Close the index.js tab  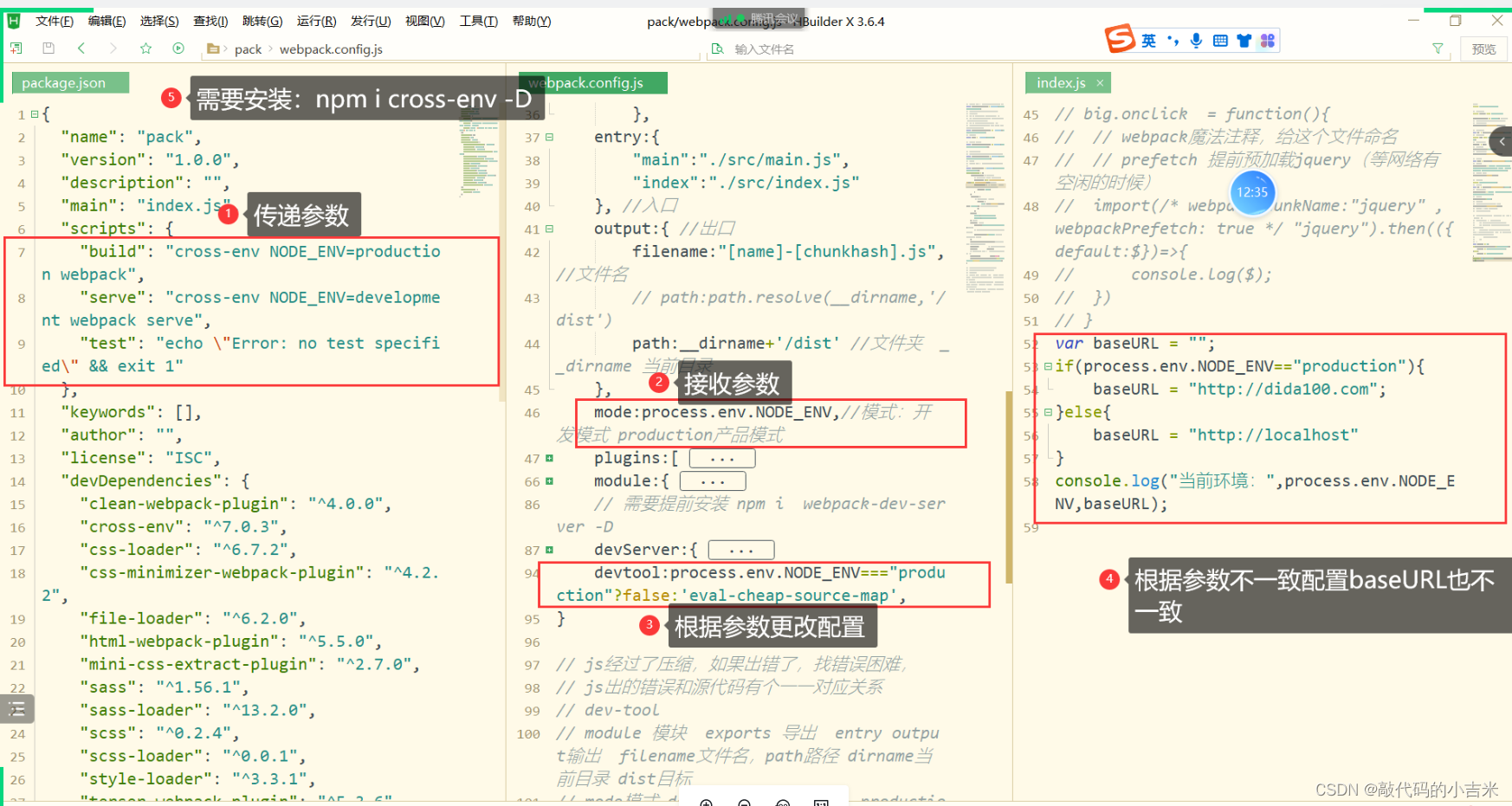[x=1100, y=83]
